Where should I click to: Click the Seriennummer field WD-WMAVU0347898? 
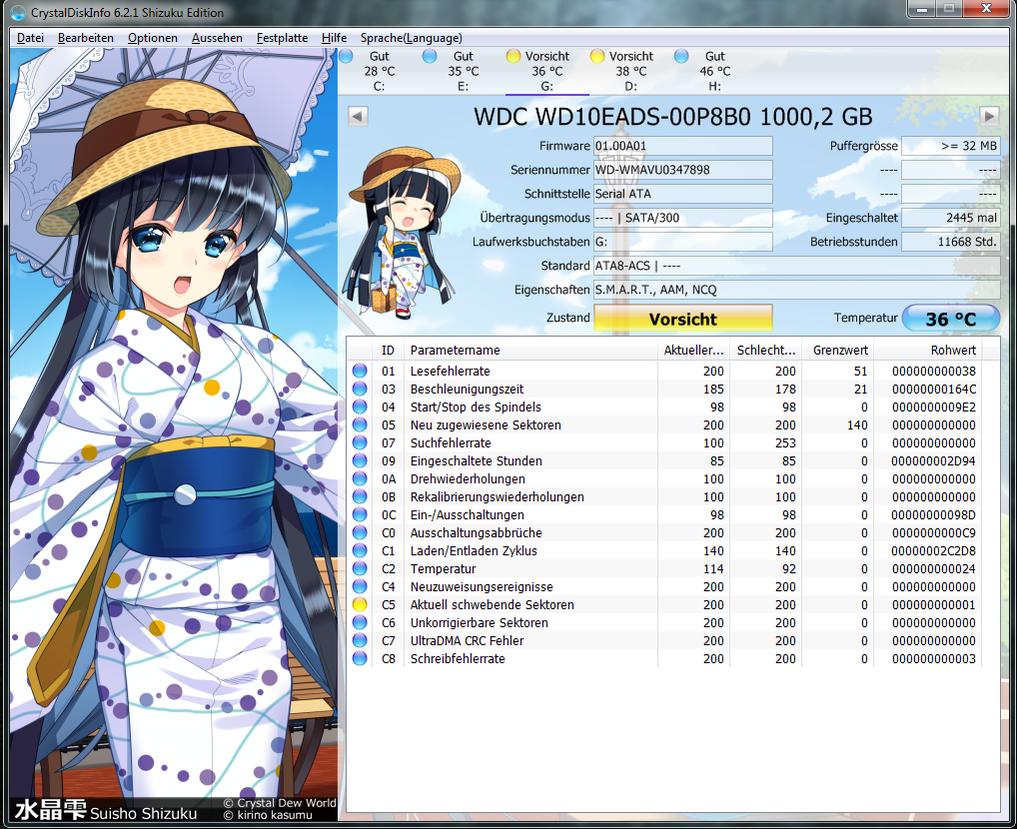(x=683, y=170)
